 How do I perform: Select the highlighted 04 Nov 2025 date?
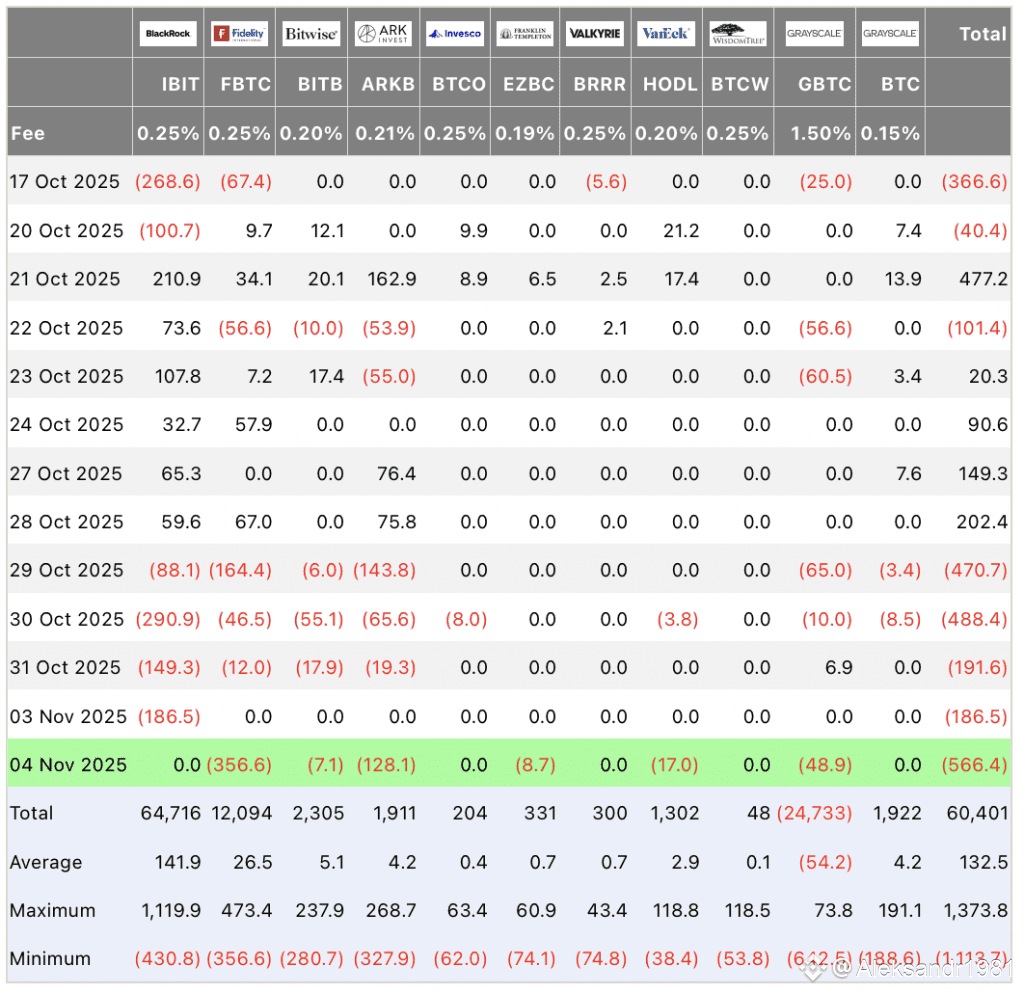pos(68,765)
